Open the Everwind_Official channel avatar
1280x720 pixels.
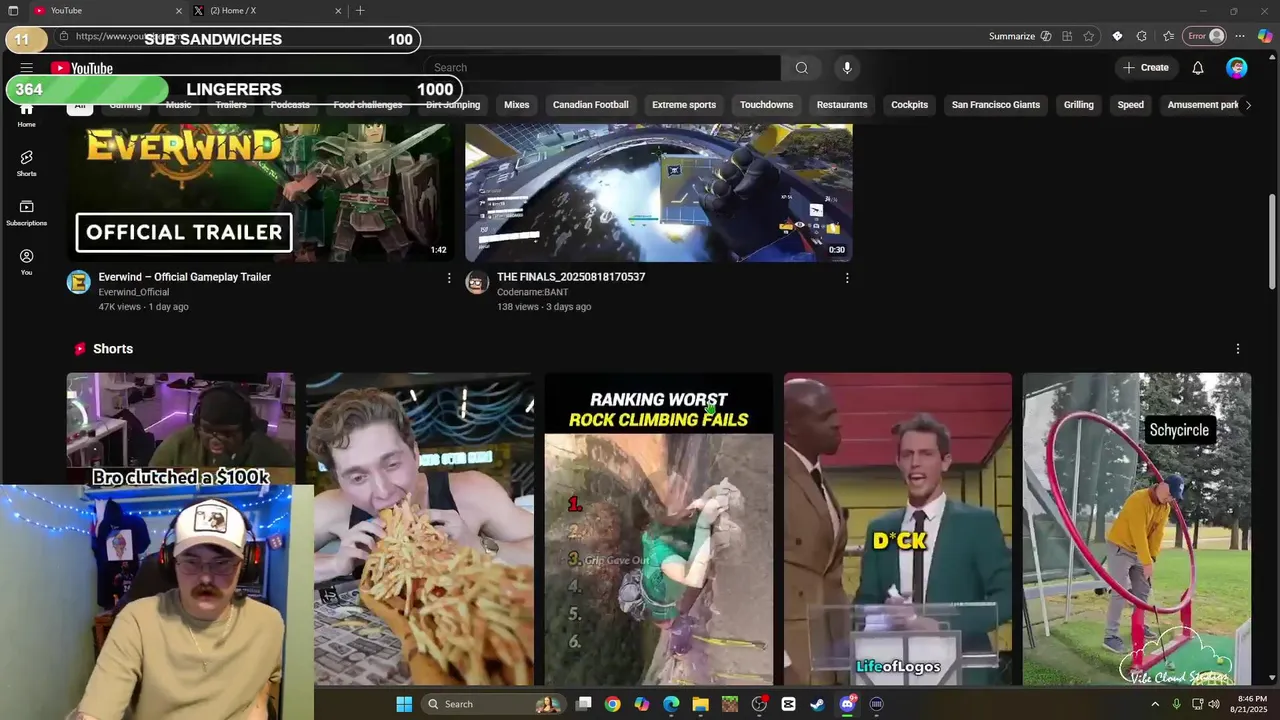tap(78, 282)
